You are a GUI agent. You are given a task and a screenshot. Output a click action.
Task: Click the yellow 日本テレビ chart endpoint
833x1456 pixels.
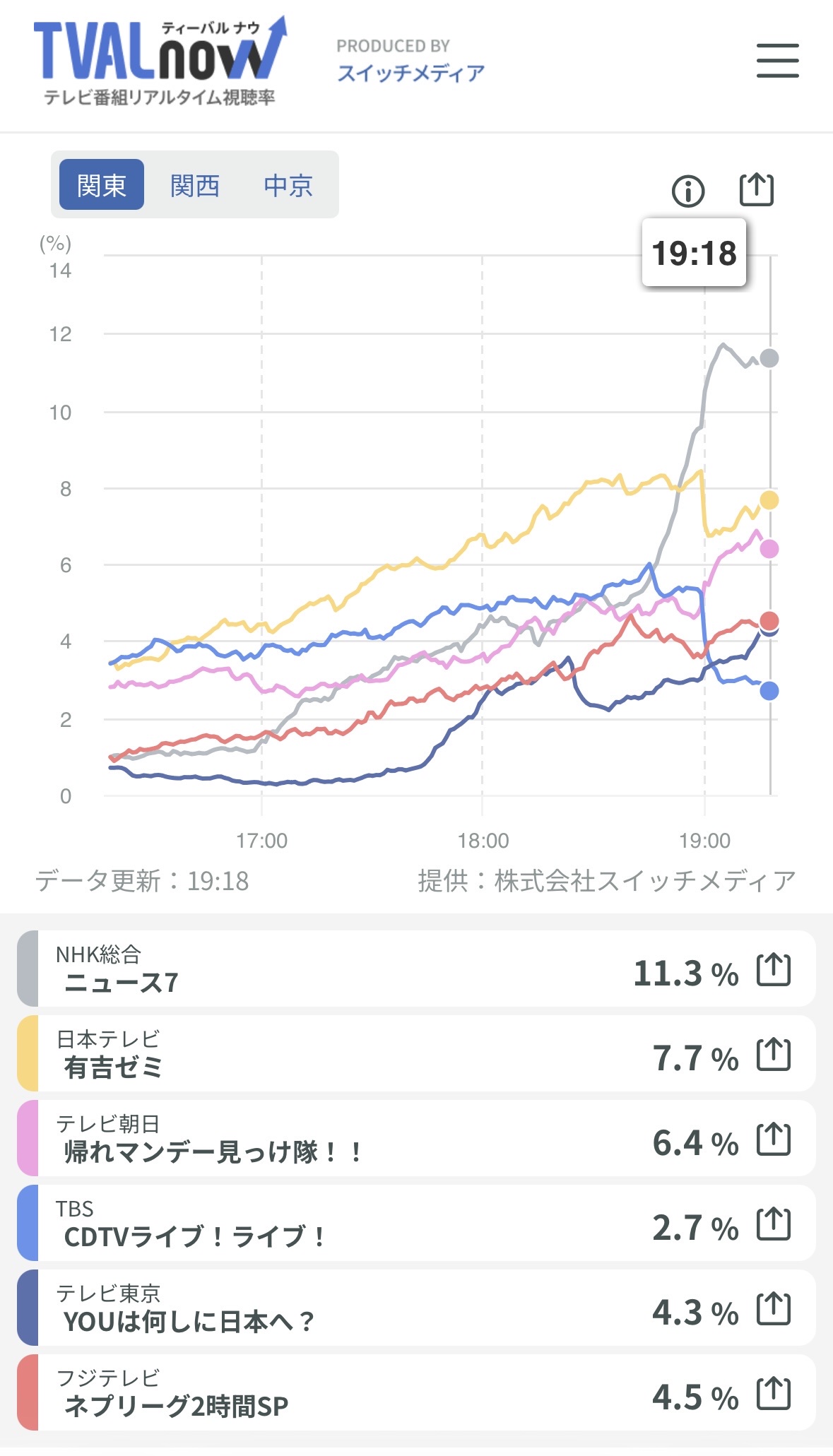(769, 500)
